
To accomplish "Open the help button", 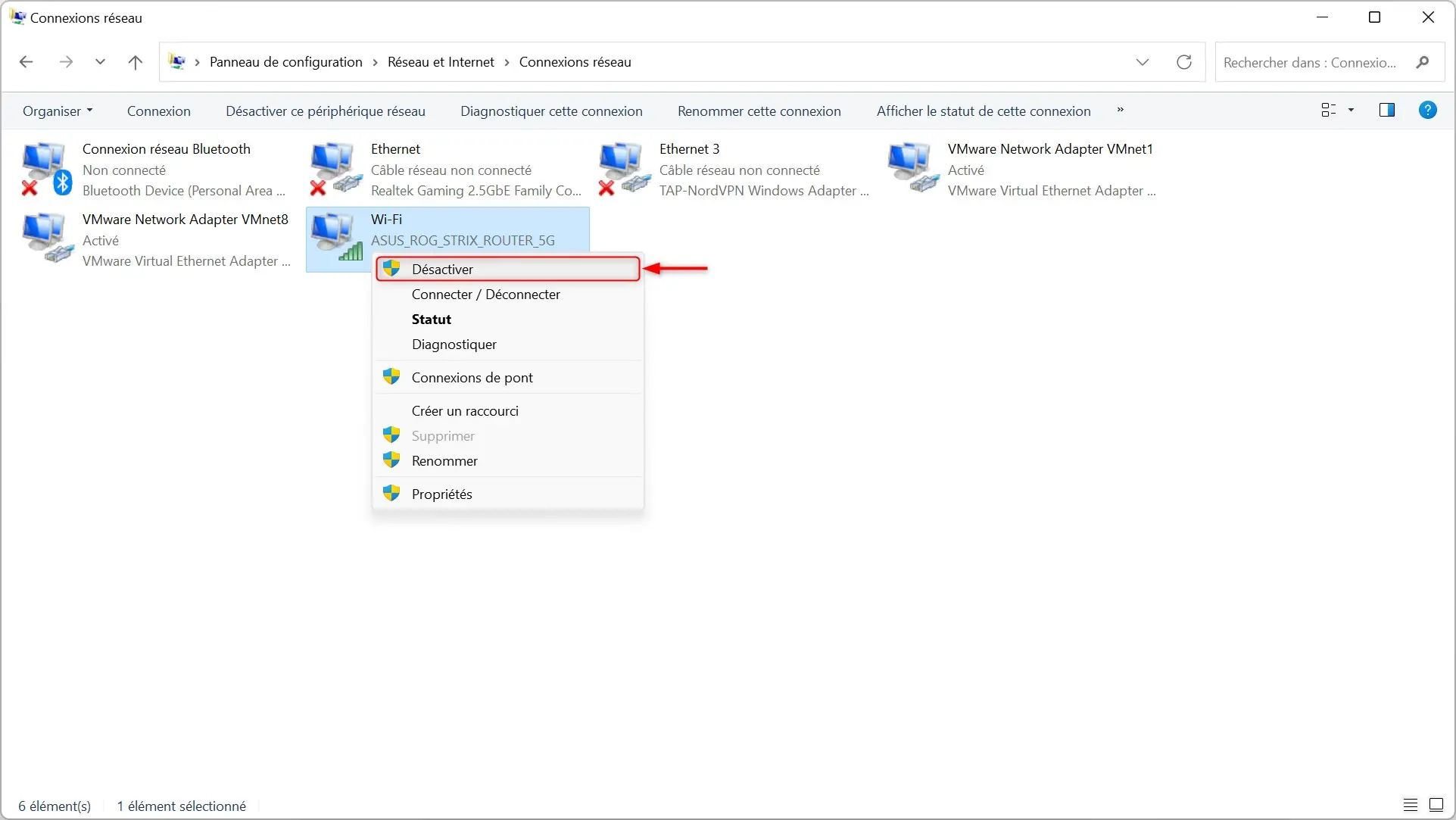I will pos(1427,111).
